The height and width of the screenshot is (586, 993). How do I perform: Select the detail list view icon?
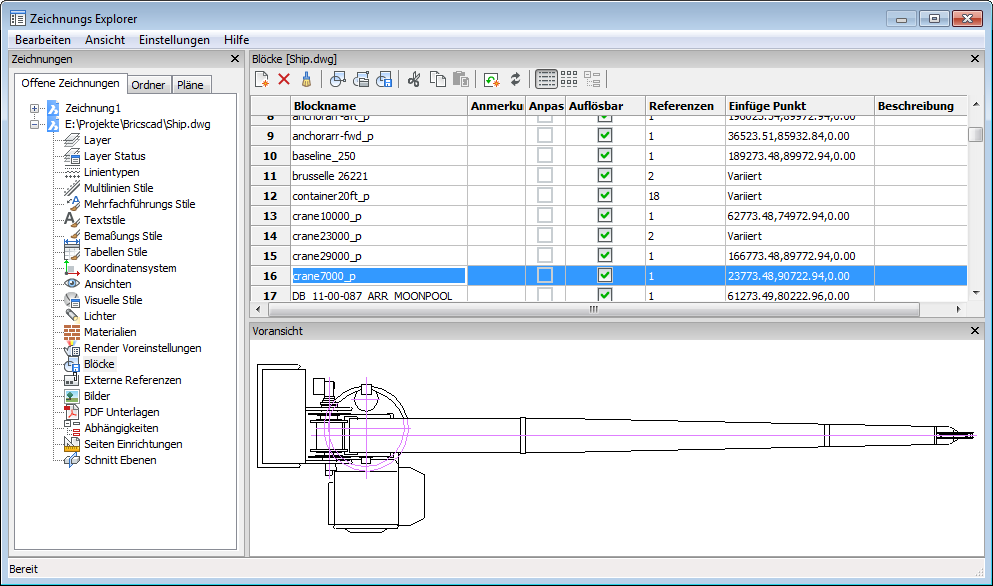546,79
